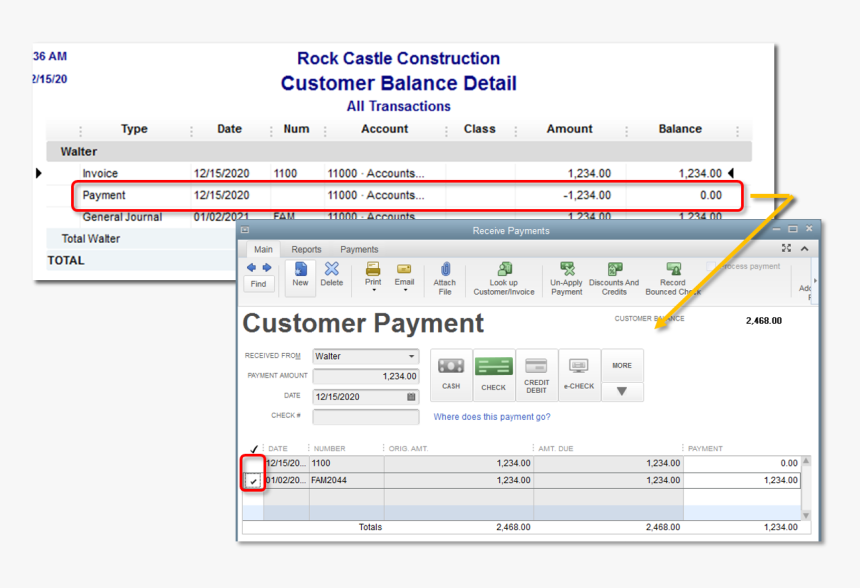
Task: Expand the Print dropdown arrow
Action: pos(374,290)
